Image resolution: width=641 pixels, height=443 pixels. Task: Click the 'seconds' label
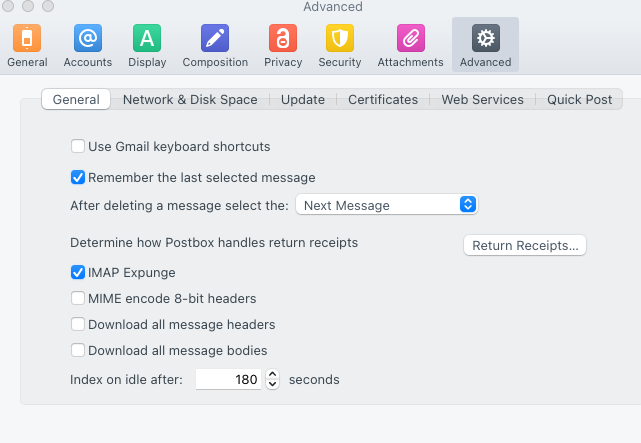314,380
